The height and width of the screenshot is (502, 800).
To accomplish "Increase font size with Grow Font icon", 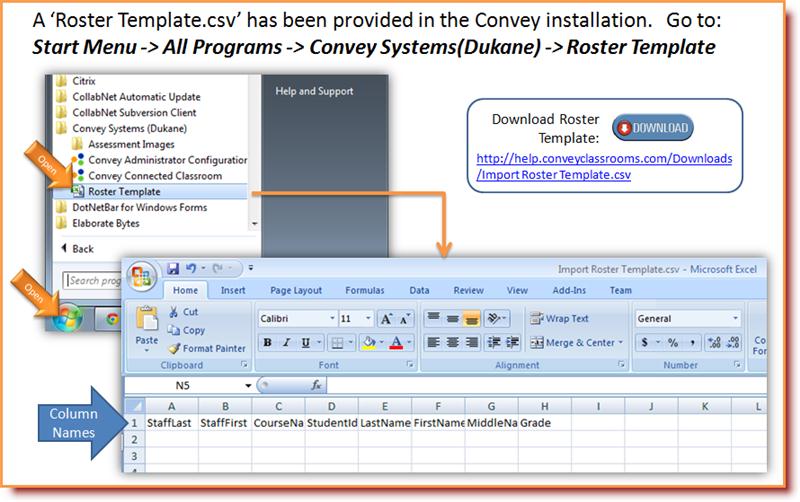I will [386, 319].
